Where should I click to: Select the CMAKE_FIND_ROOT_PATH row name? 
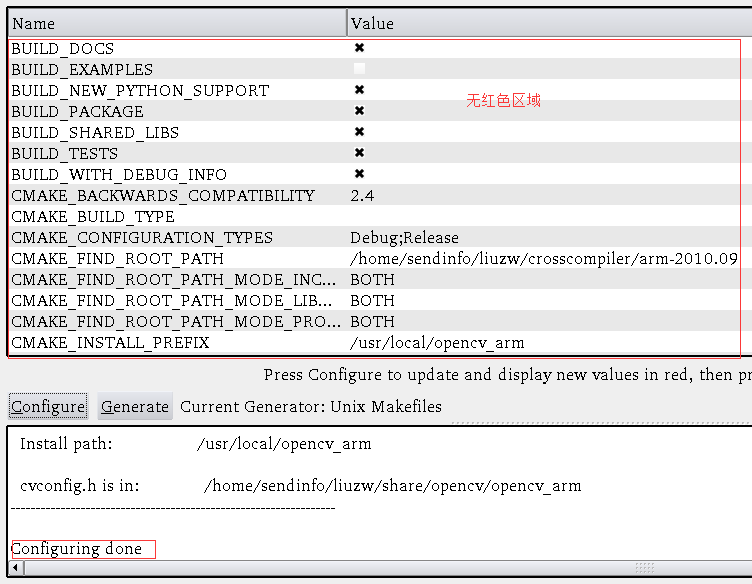118,259
